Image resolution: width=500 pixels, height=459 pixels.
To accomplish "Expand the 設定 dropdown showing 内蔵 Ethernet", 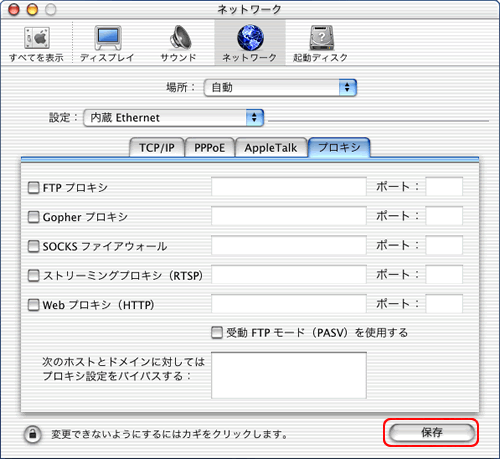I will click(174, 118).
